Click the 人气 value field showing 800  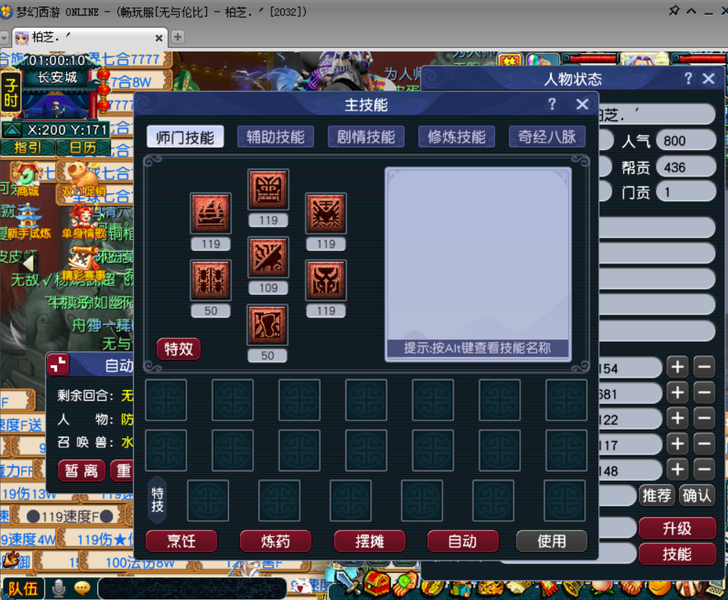click(686, 141)
